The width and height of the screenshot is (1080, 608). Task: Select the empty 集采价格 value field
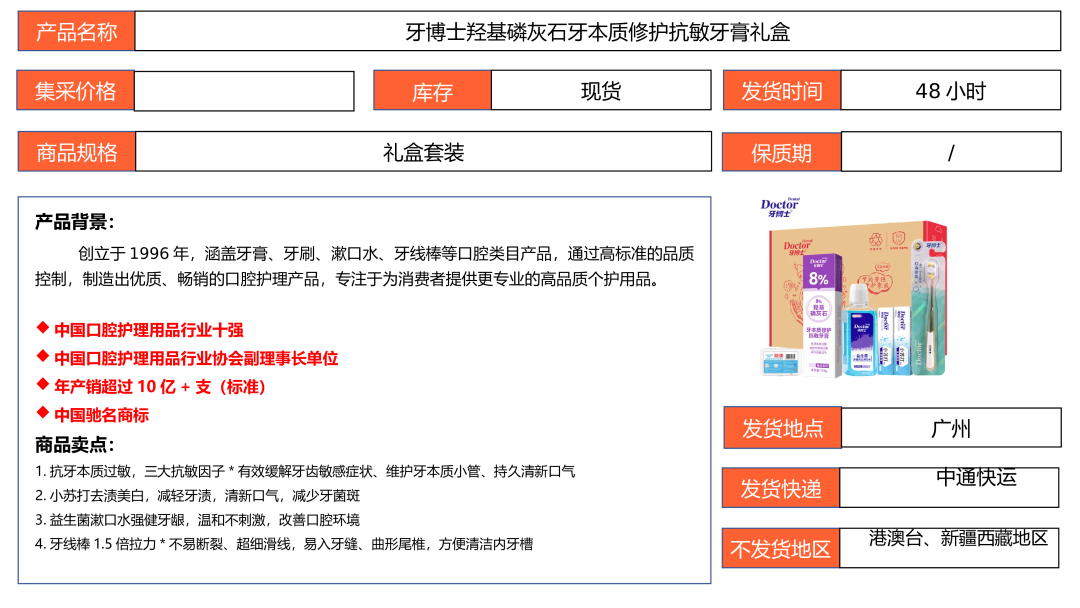[x=244, y=91]
